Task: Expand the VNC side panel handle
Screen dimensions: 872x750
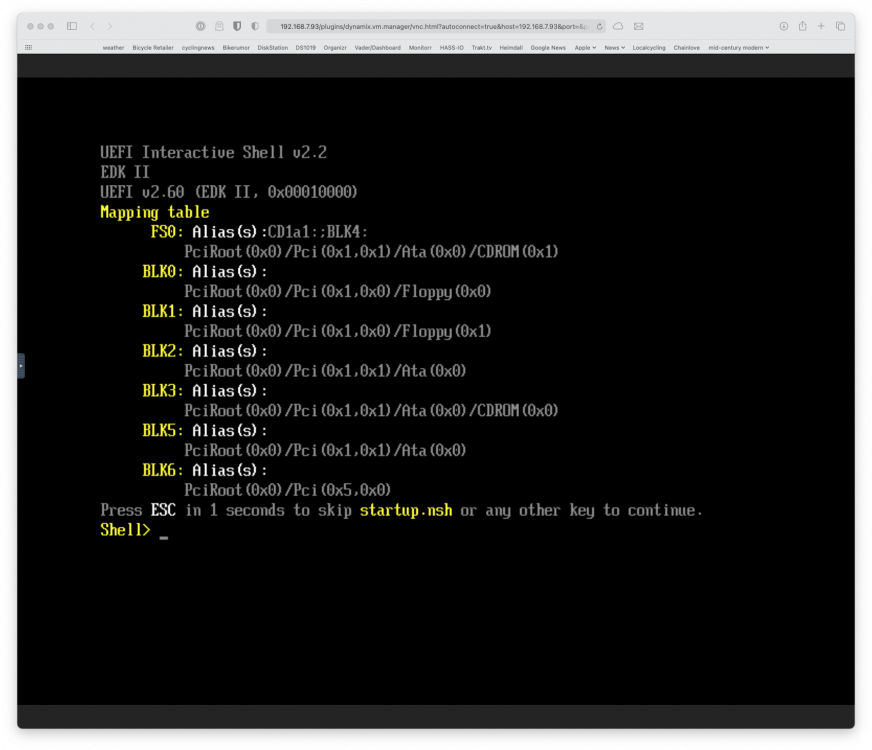Action: click(x=21, y=366)
